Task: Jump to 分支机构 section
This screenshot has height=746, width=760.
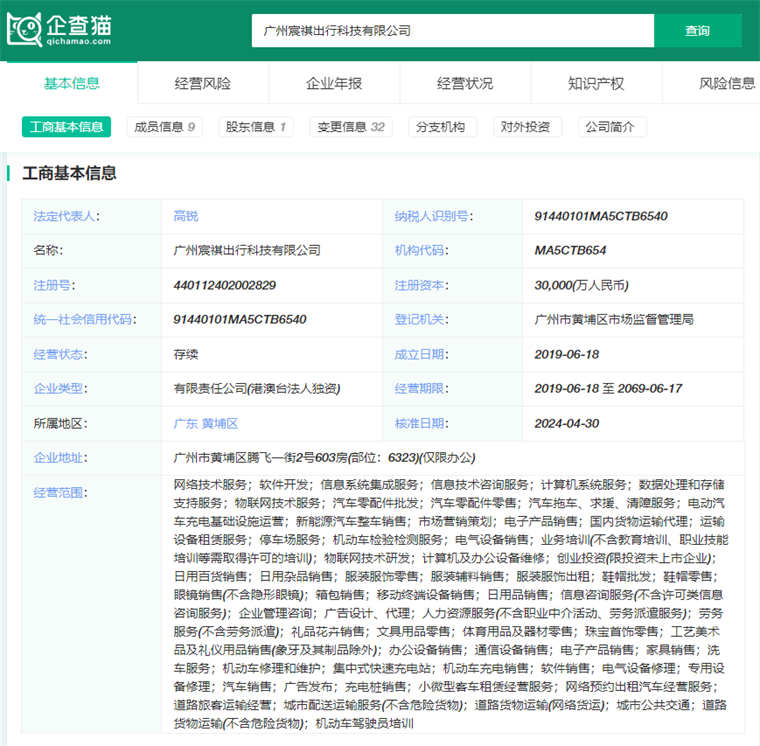Action: (x=443, y=127)
